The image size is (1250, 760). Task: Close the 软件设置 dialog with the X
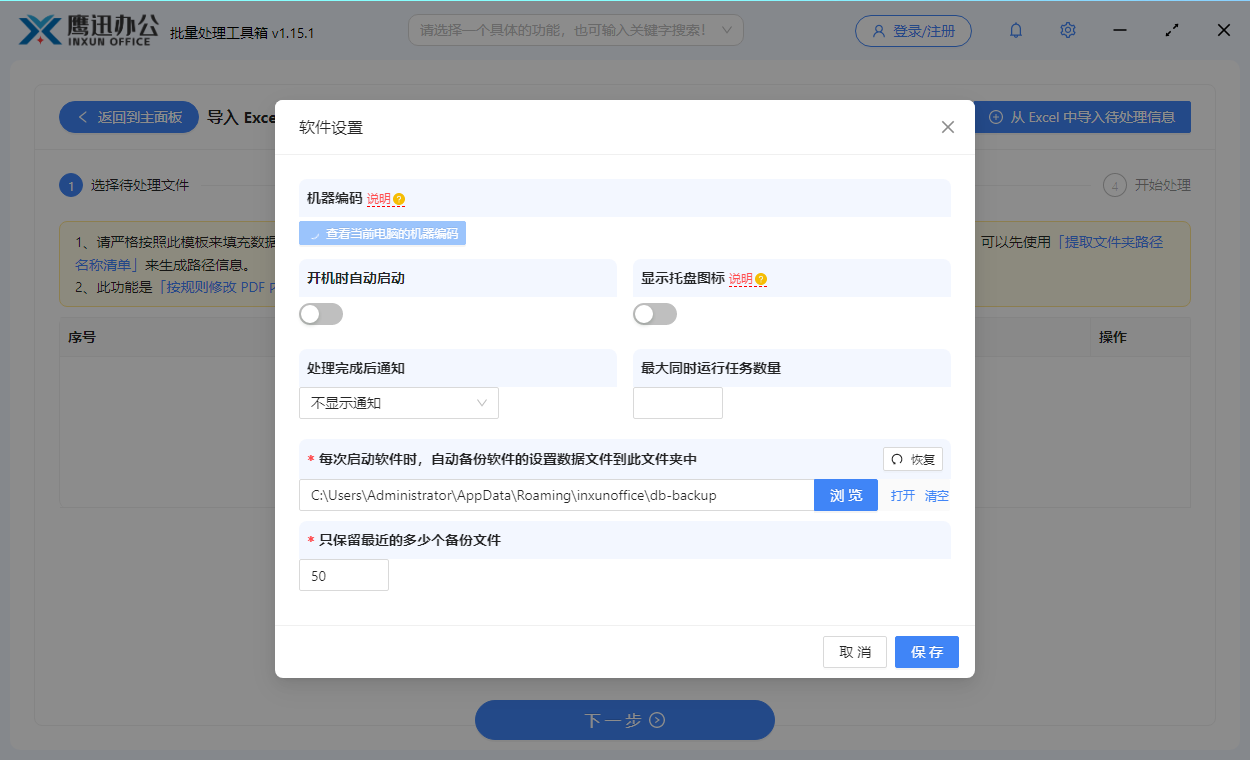click(948, 127)
